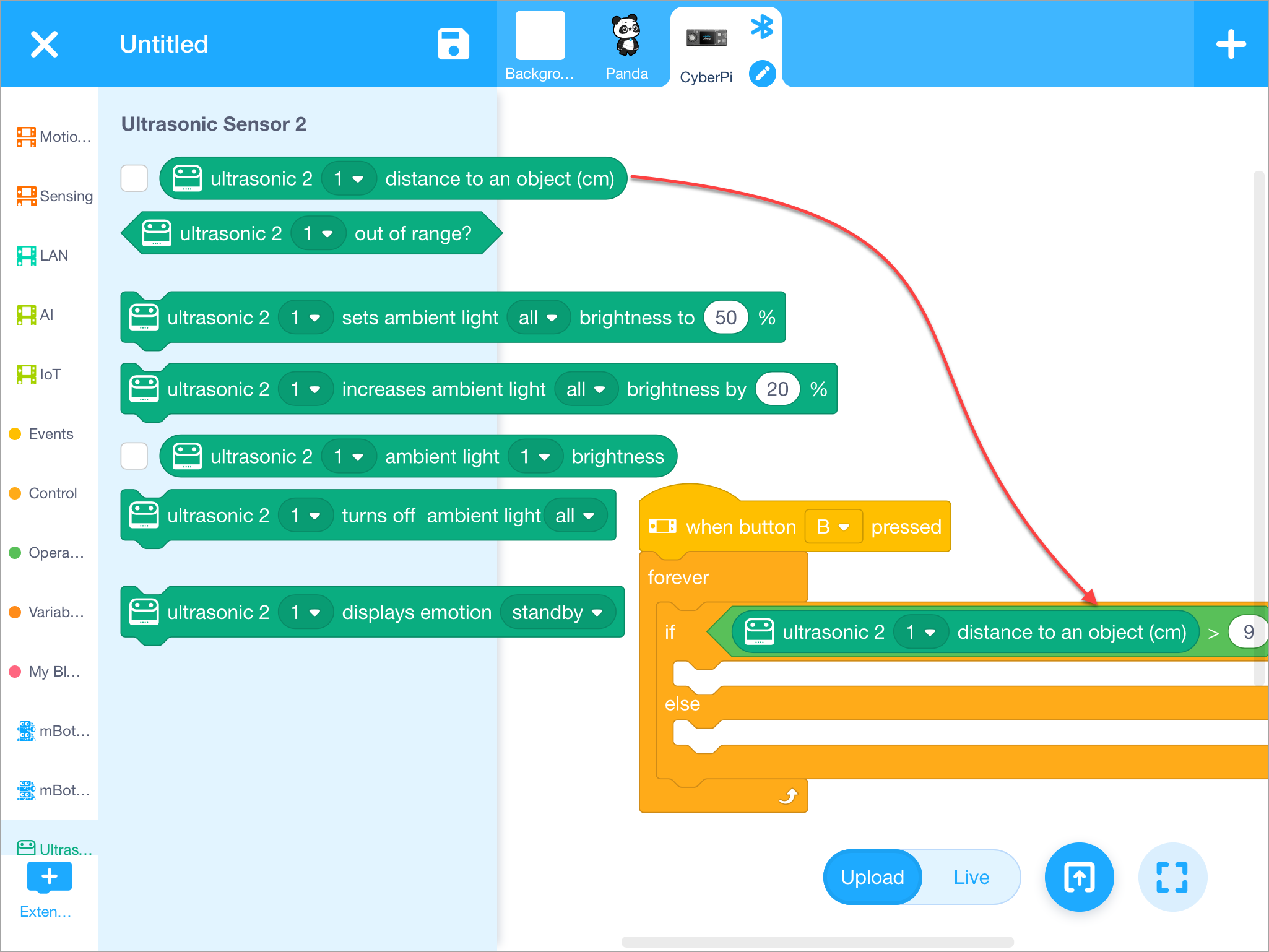Click the fullscreen expand icon

point(1172,876)
